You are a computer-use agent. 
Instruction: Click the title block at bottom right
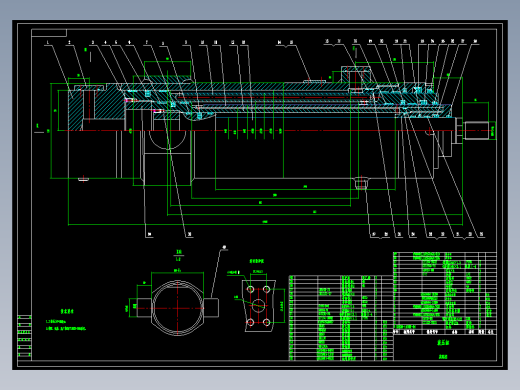(x=445, y=348)
